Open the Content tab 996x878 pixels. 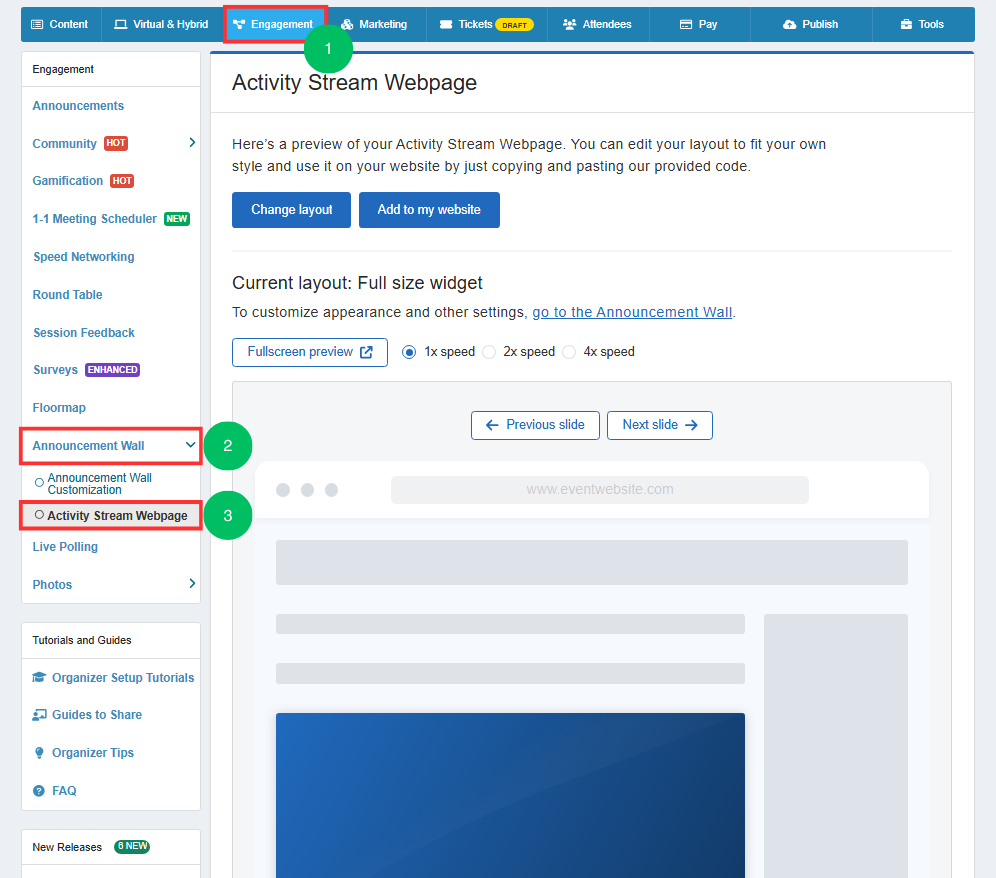[60, 24]
